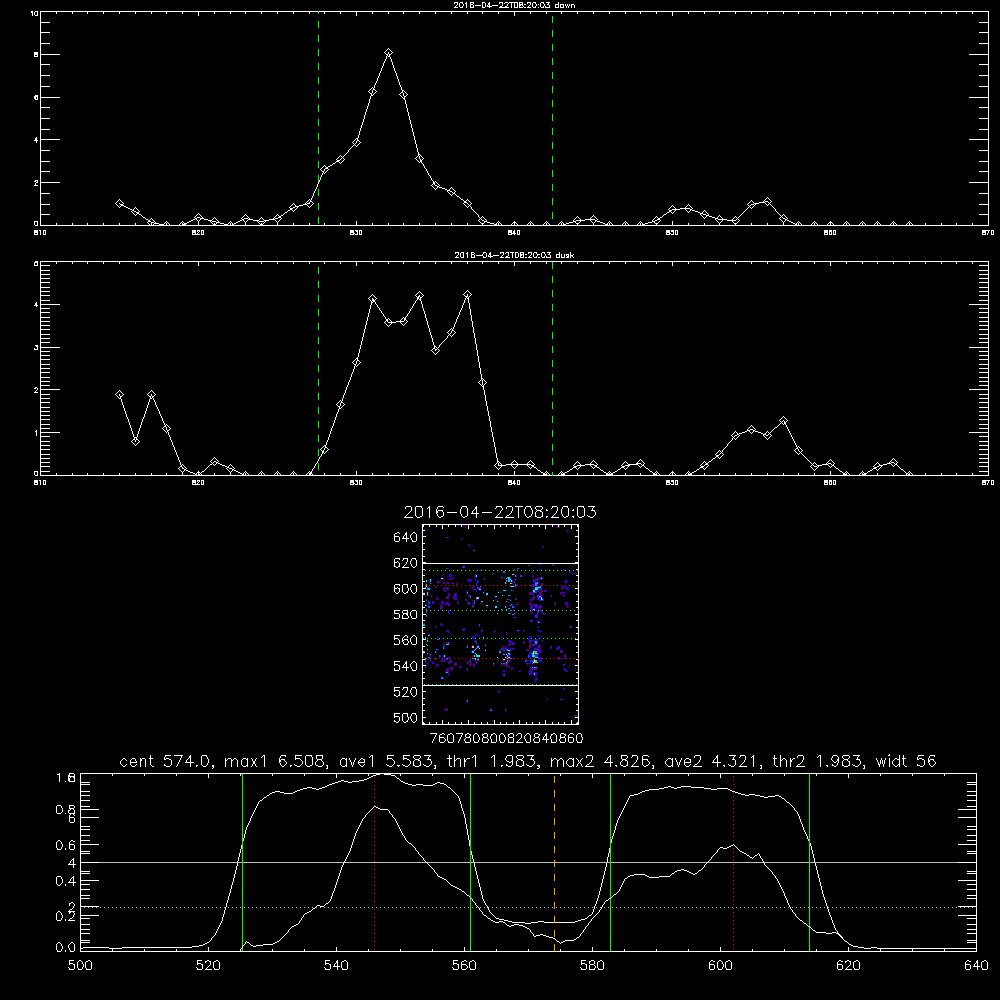The width and height of the screenshot is (1000, 1000).
Task: Click the "max2 4.826" value
Action: (x=601, y=761)
